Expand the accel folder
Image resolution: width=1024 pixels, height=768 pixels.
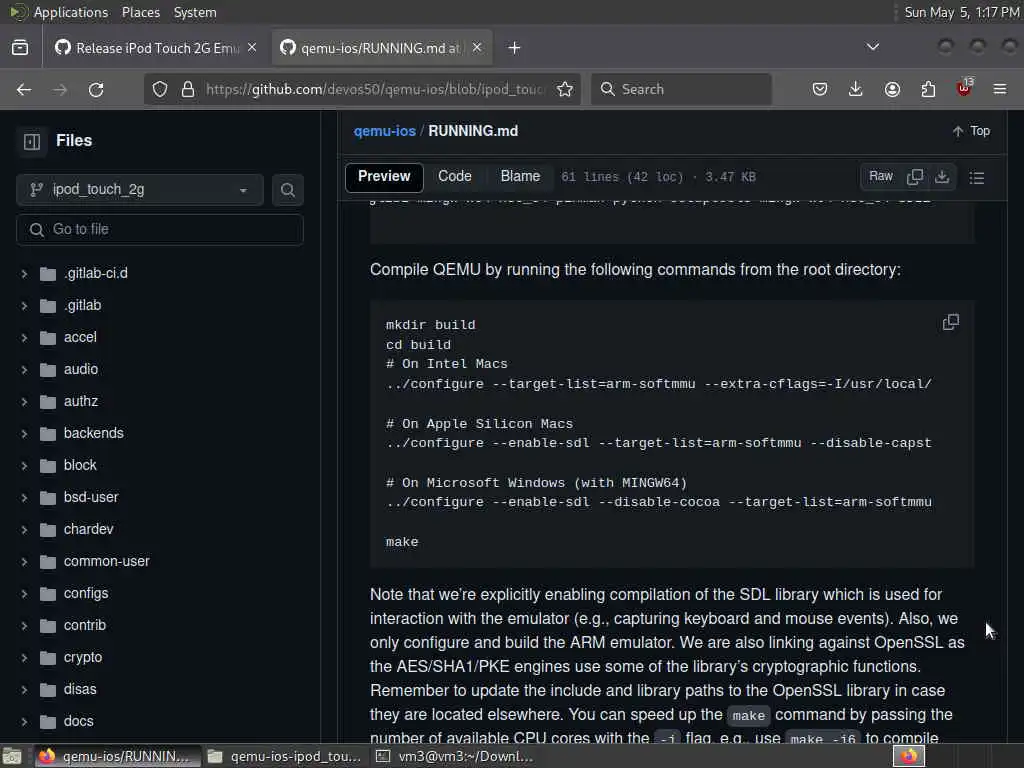[x=24, y=338]
